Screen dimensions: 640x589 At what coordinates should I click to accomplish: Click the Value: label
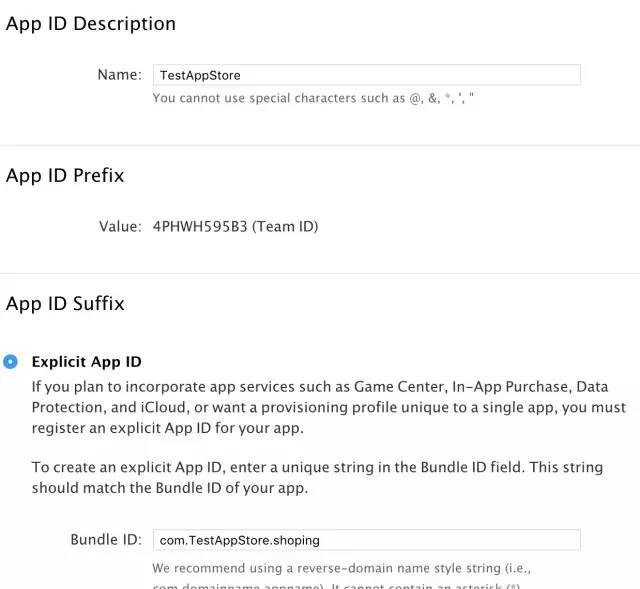click(x=120, y=226)
